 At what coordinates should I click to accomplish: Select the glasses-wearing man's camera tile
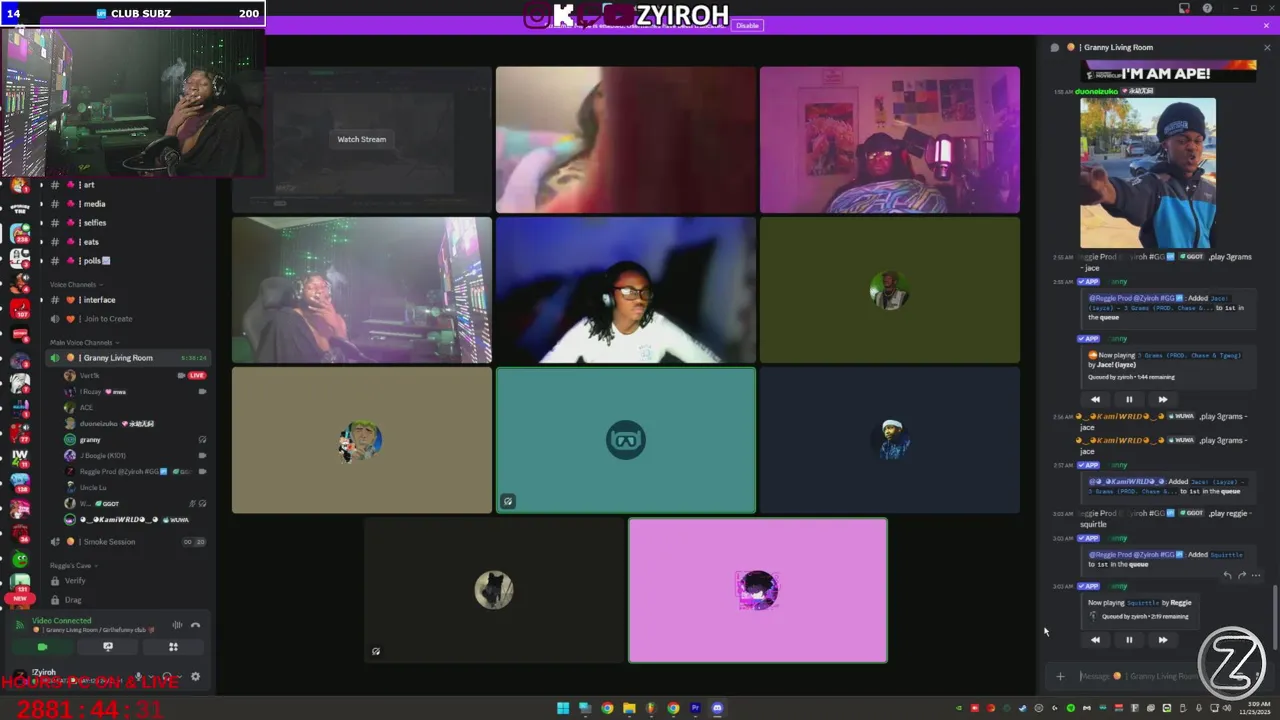coord(626,290)
